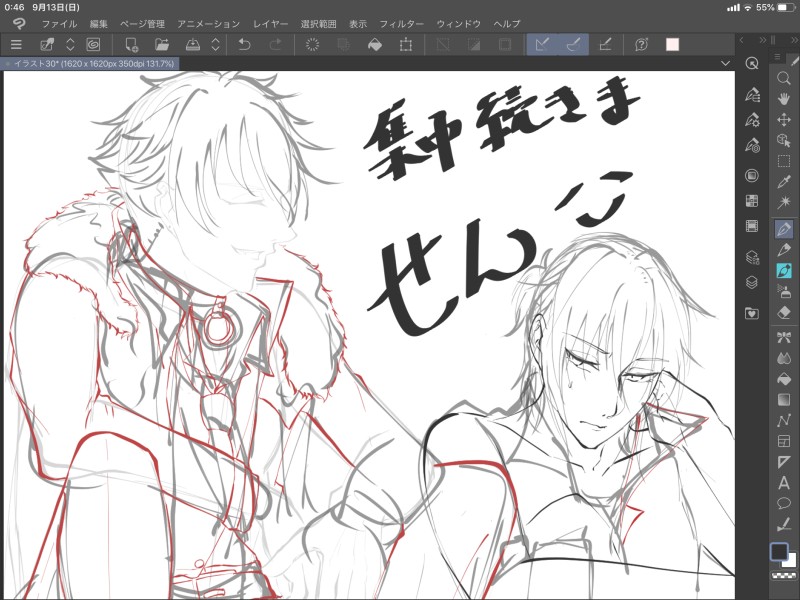Select the highlighted Brush tool
Screen dimensions: 800x600
pos(784,271)
